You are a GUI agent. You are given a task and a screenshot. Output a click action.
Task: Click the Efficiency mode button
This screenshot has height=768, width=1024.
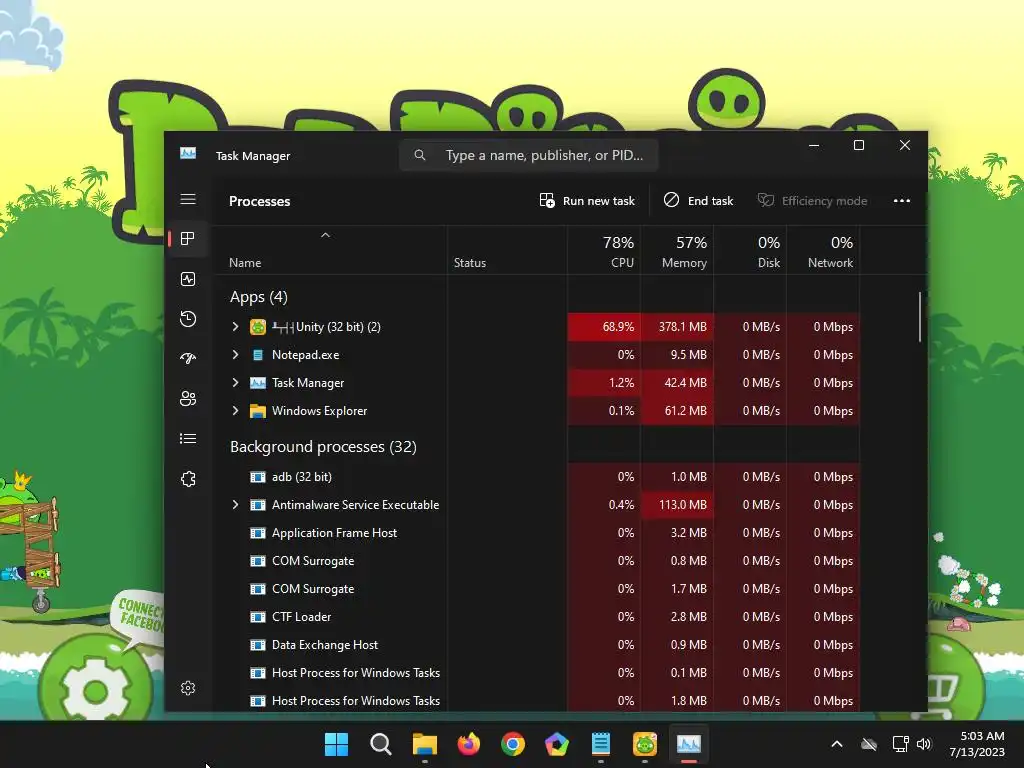pos(812,200)
